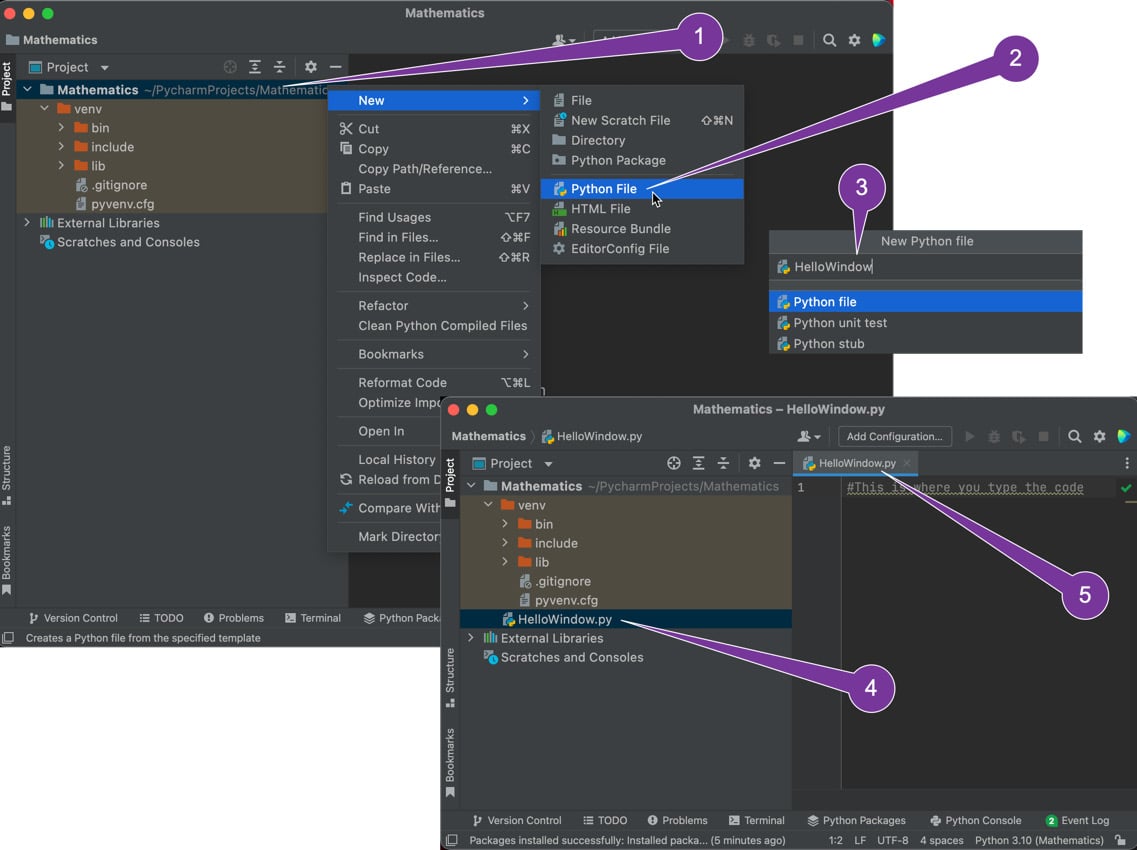The height and width of the screenshot is (850, 1137).
Task: Open the editor tab options three-dot menu
Action: pyautogui.click(x=1126, y=463)
